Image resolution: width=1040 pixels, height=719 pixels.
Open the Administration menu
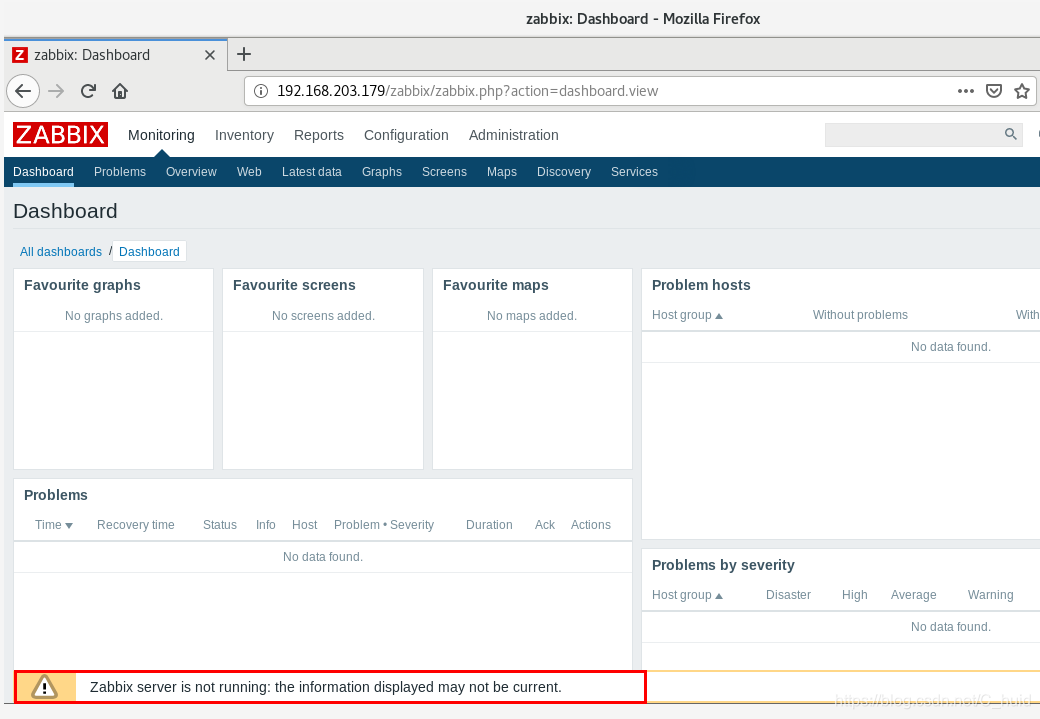(513, 135)
